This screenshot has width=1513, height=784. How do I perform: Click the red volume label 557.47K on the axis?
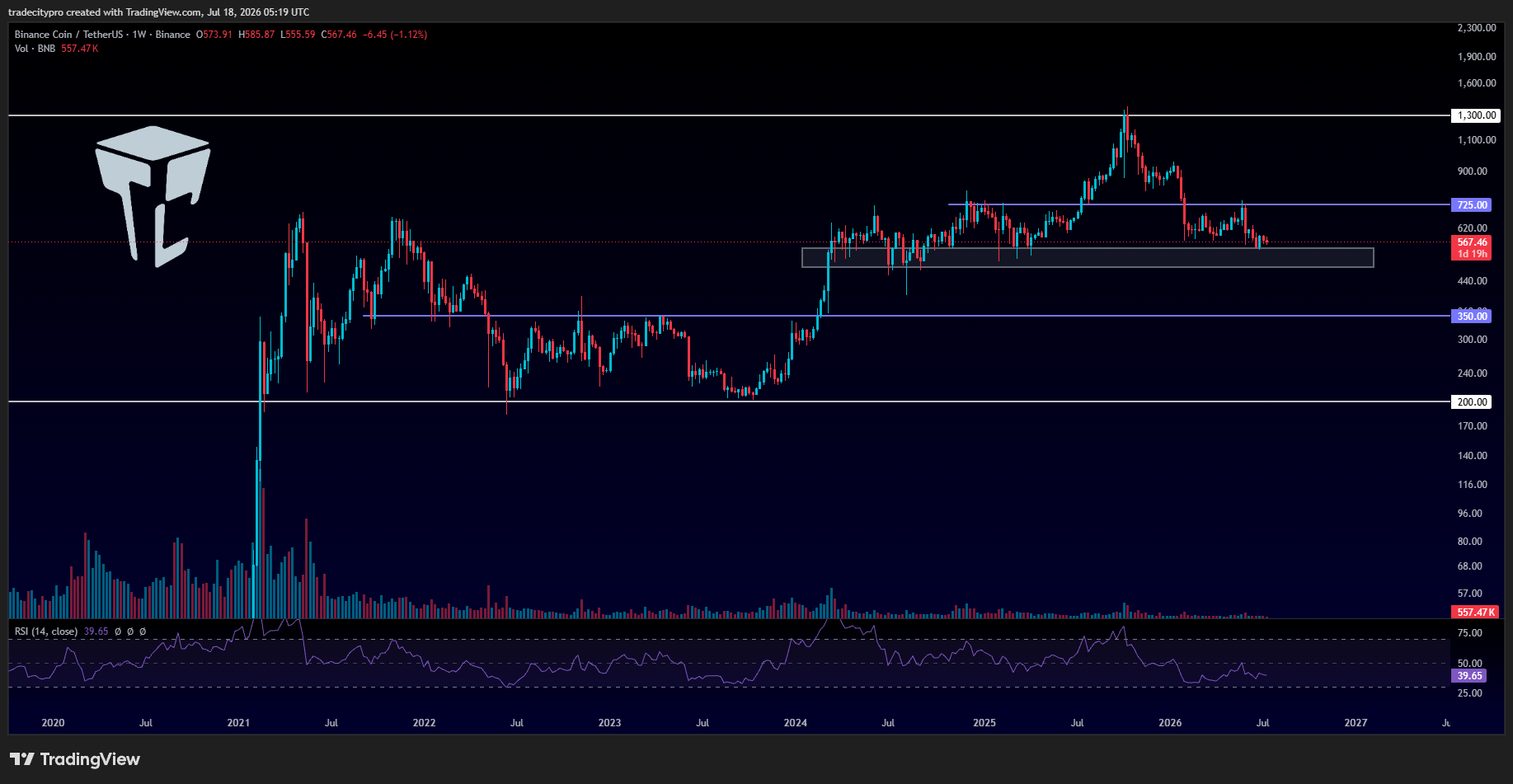point(1473,612)
